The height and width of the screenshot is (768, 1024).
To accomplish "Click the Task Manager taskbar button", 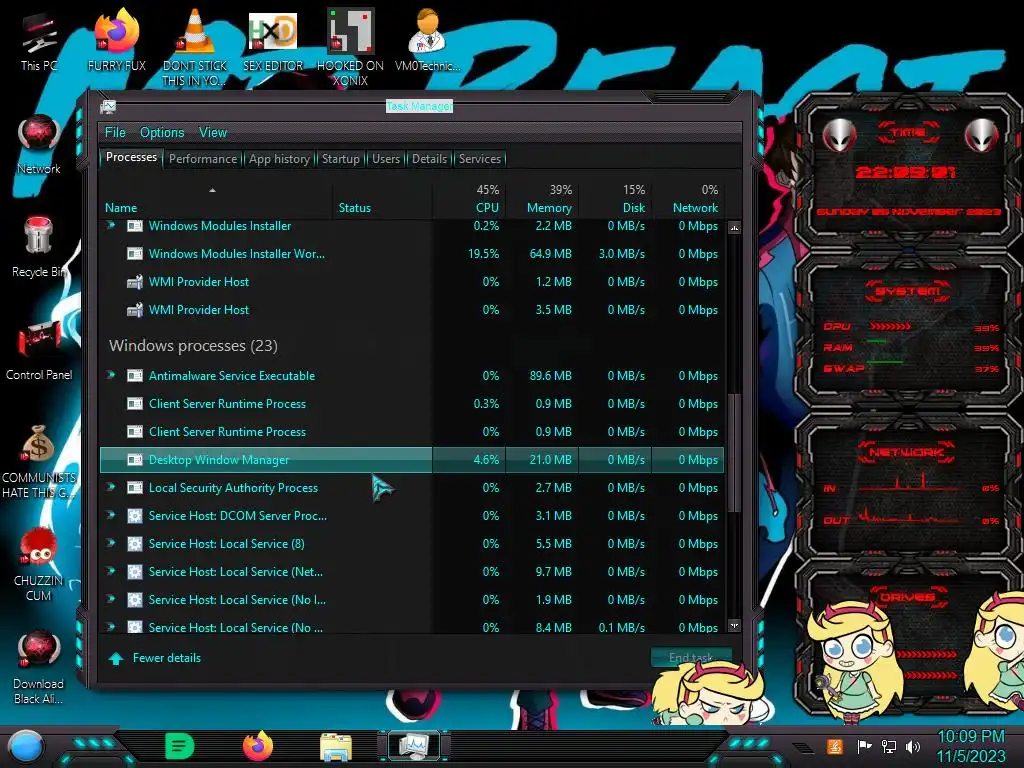I will 414,746.
